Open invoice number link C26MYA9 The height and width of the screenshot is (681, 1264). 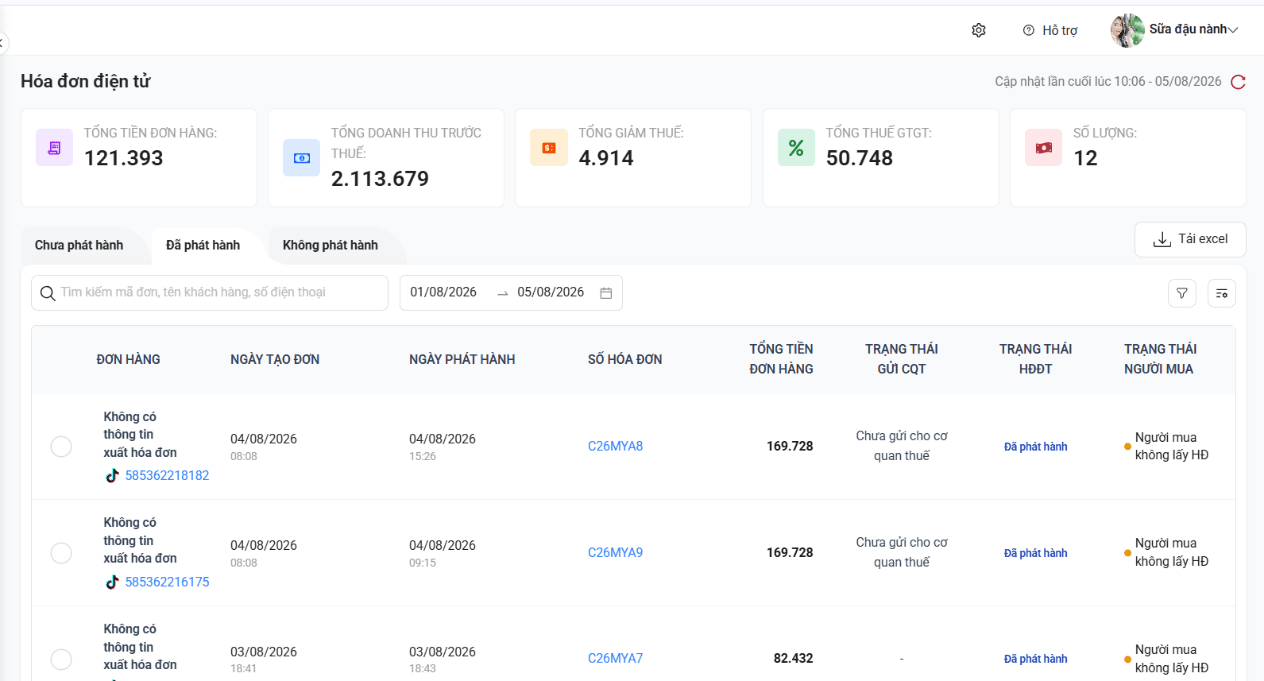[615, 553]
